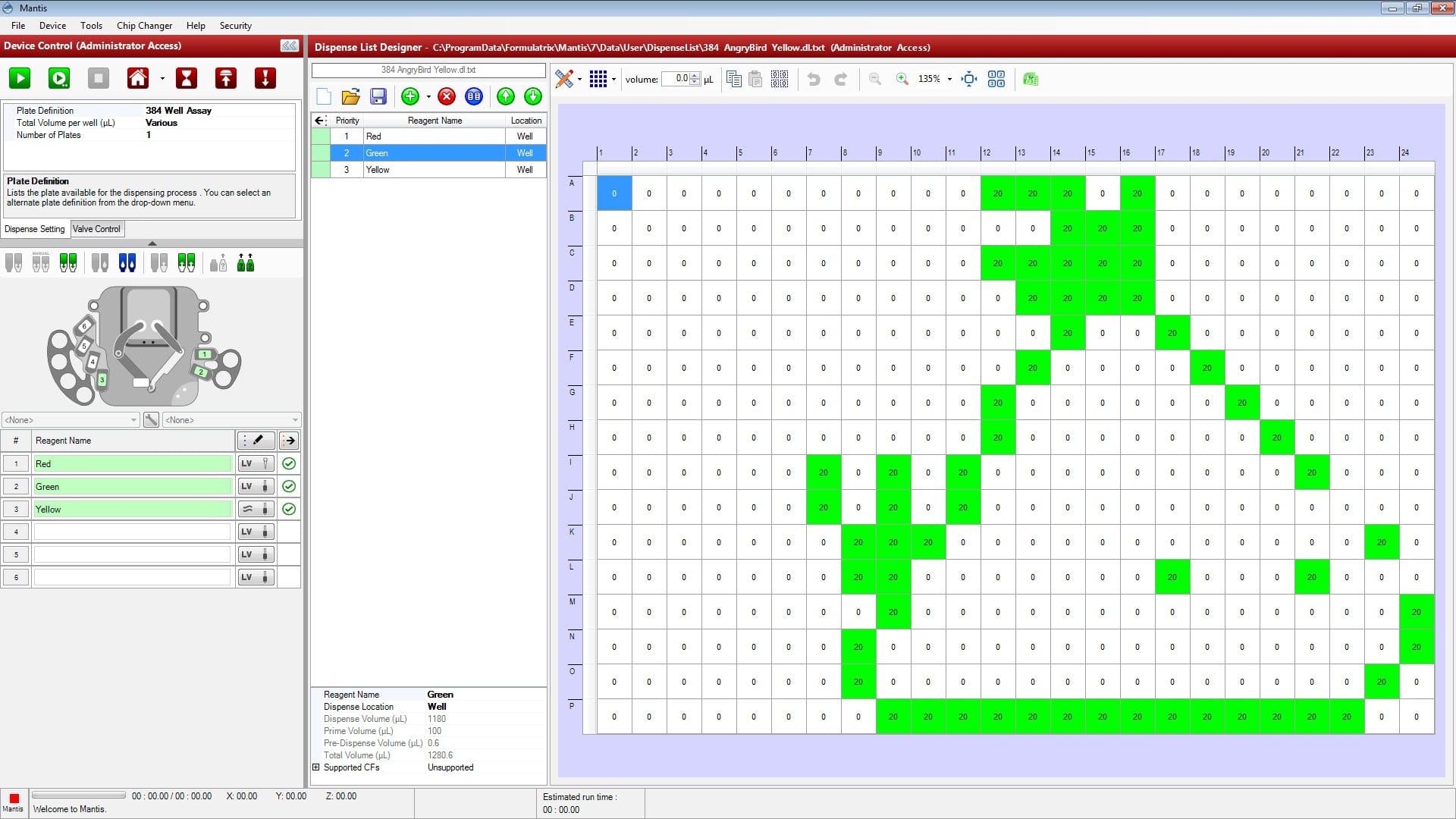This screenshot has height=819, width=1456.
Task: Open the Chip Changer menu
Action: (x=144, y=25)
